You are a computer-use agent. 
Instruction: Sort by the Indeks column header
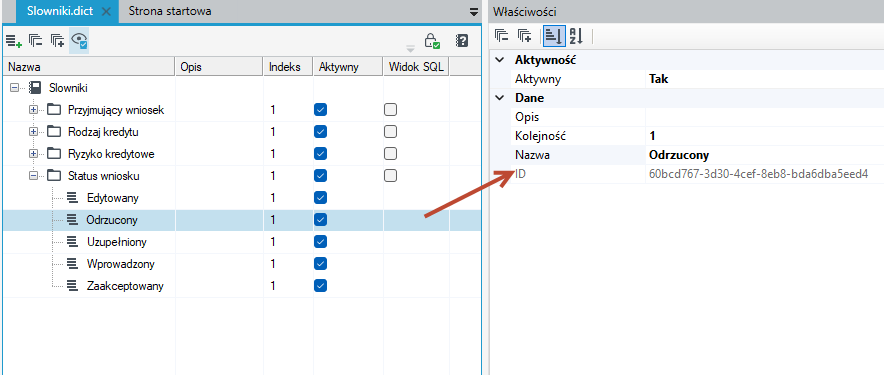pyautogui.click(x=289, y=67)
